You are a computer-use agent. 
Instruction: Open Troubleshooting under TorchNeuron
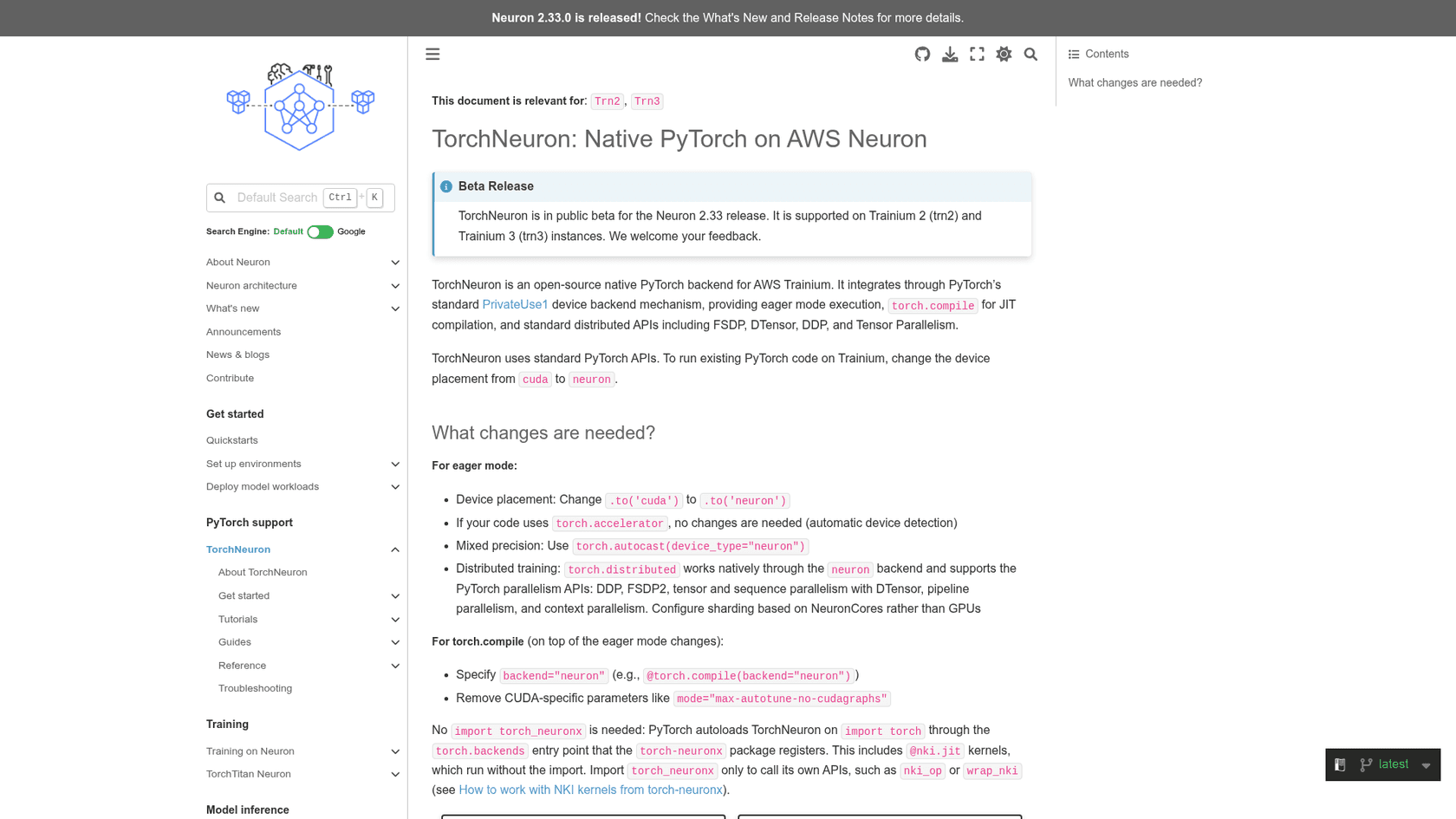tap(255, 688)
